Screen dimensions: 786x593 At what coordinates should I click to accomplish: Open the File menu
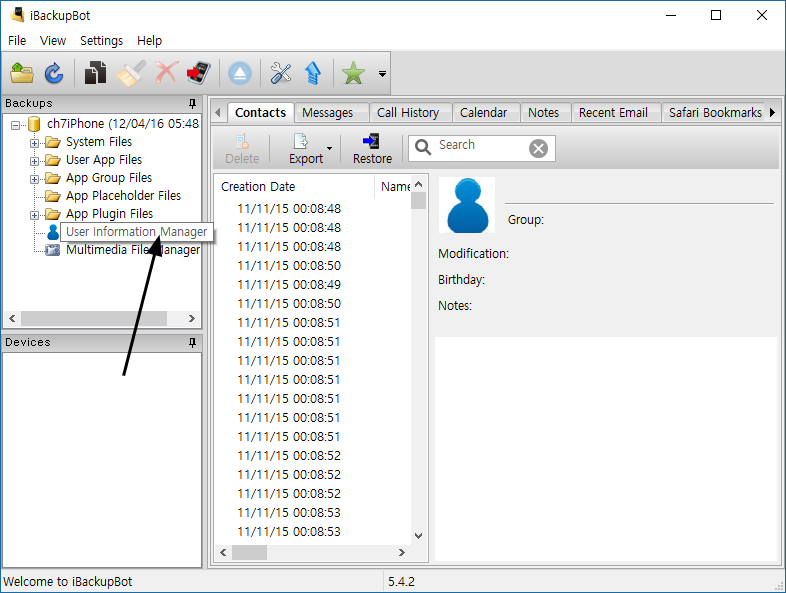coord(17,41)
